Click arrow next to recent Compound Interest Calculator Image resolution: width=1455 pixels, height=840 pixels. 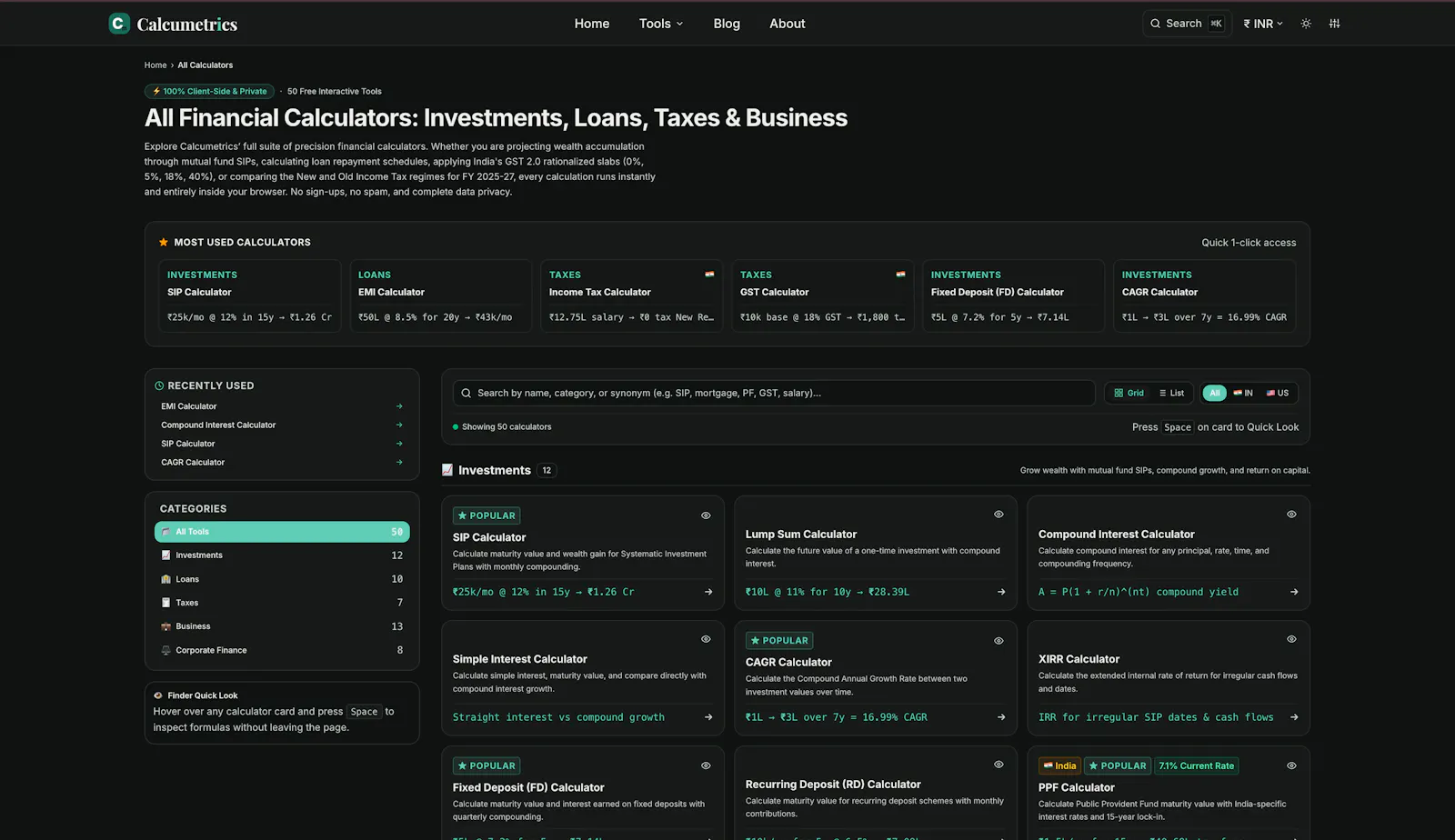tap(399, 425)
